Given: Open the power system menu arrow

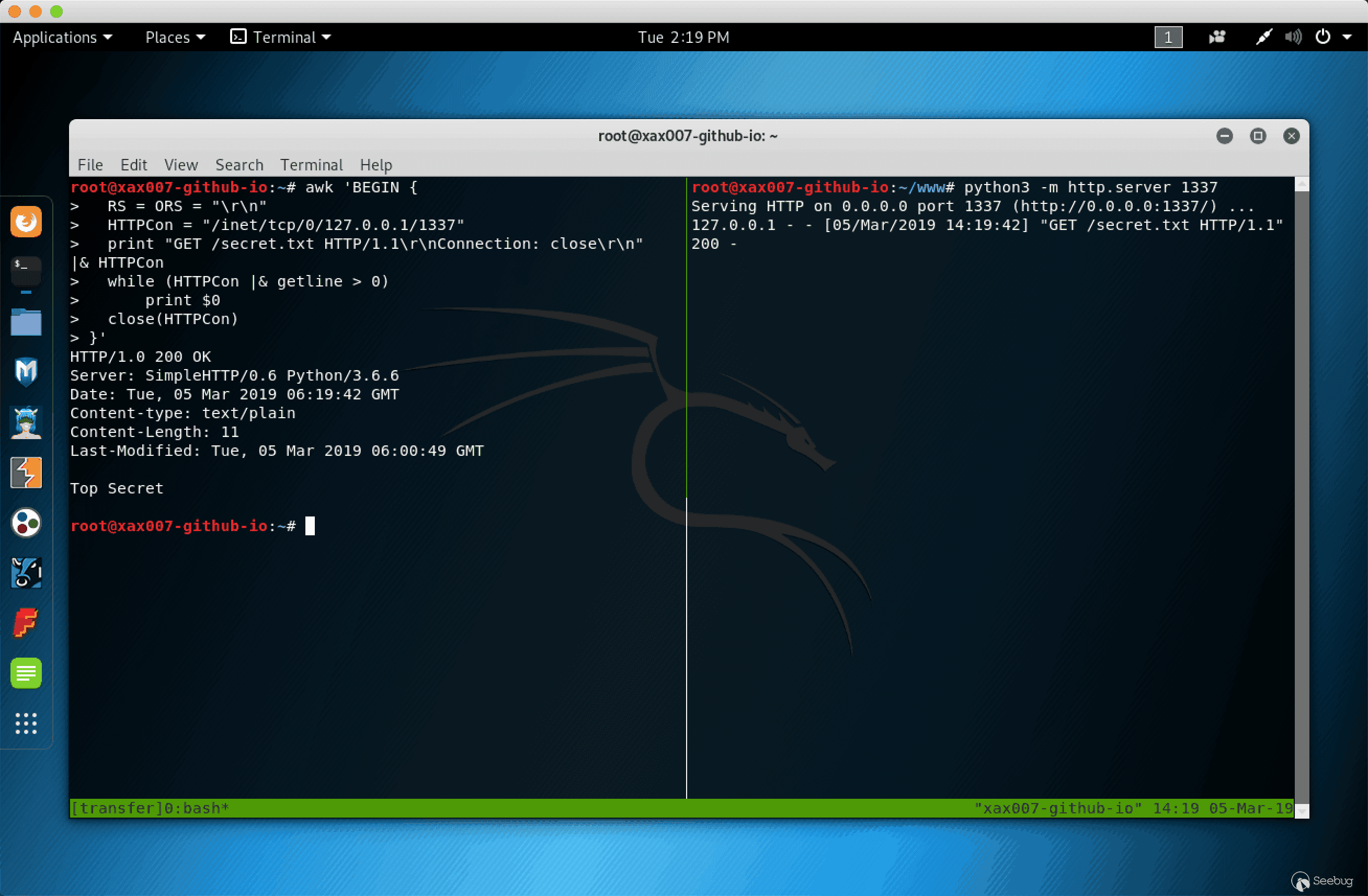Looking at the screenshot, I should point(1347,37).
